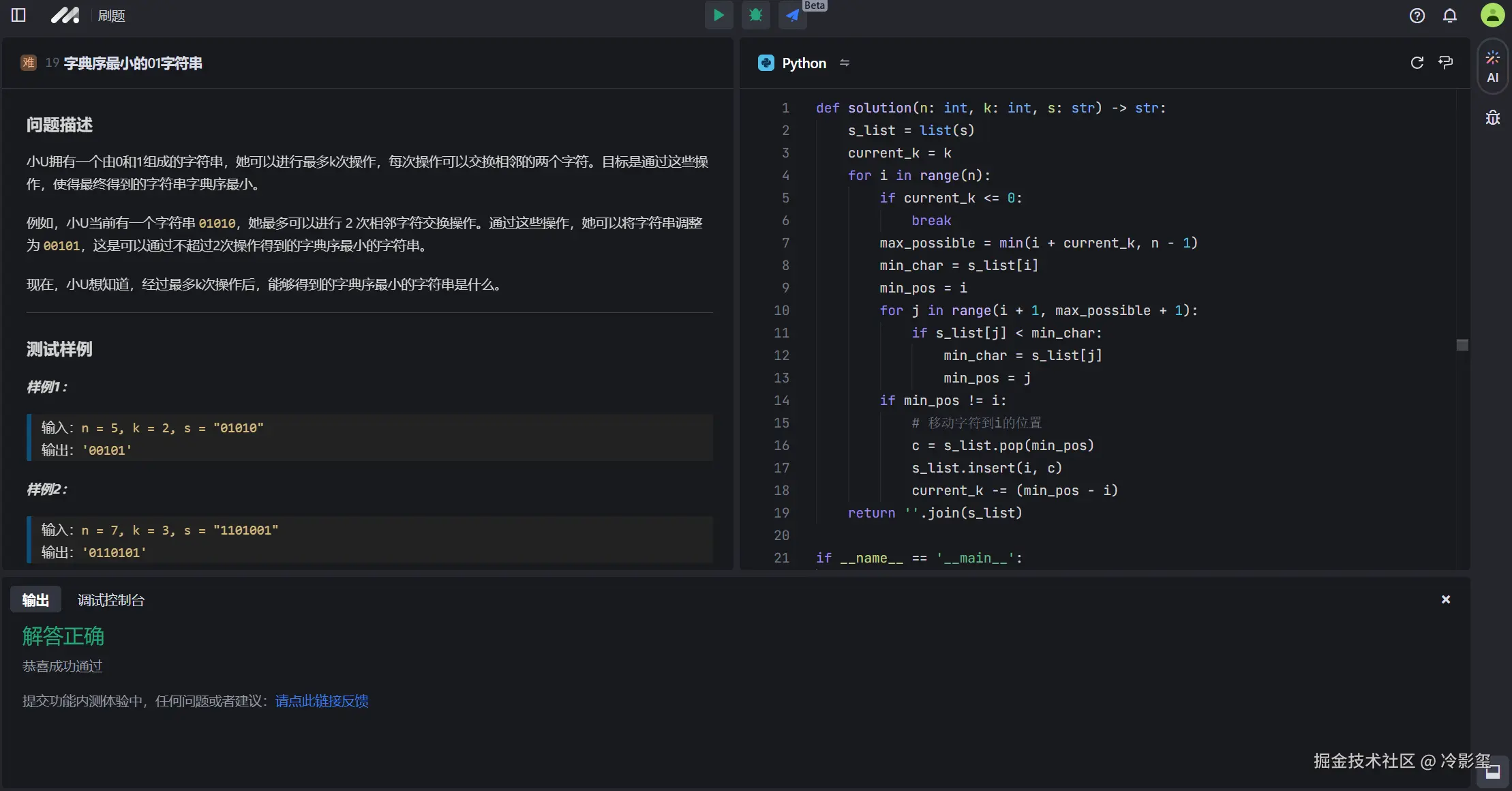Toggle the left sidebar panel
Screen dimensions: 1512x791
tap(18, 15)
